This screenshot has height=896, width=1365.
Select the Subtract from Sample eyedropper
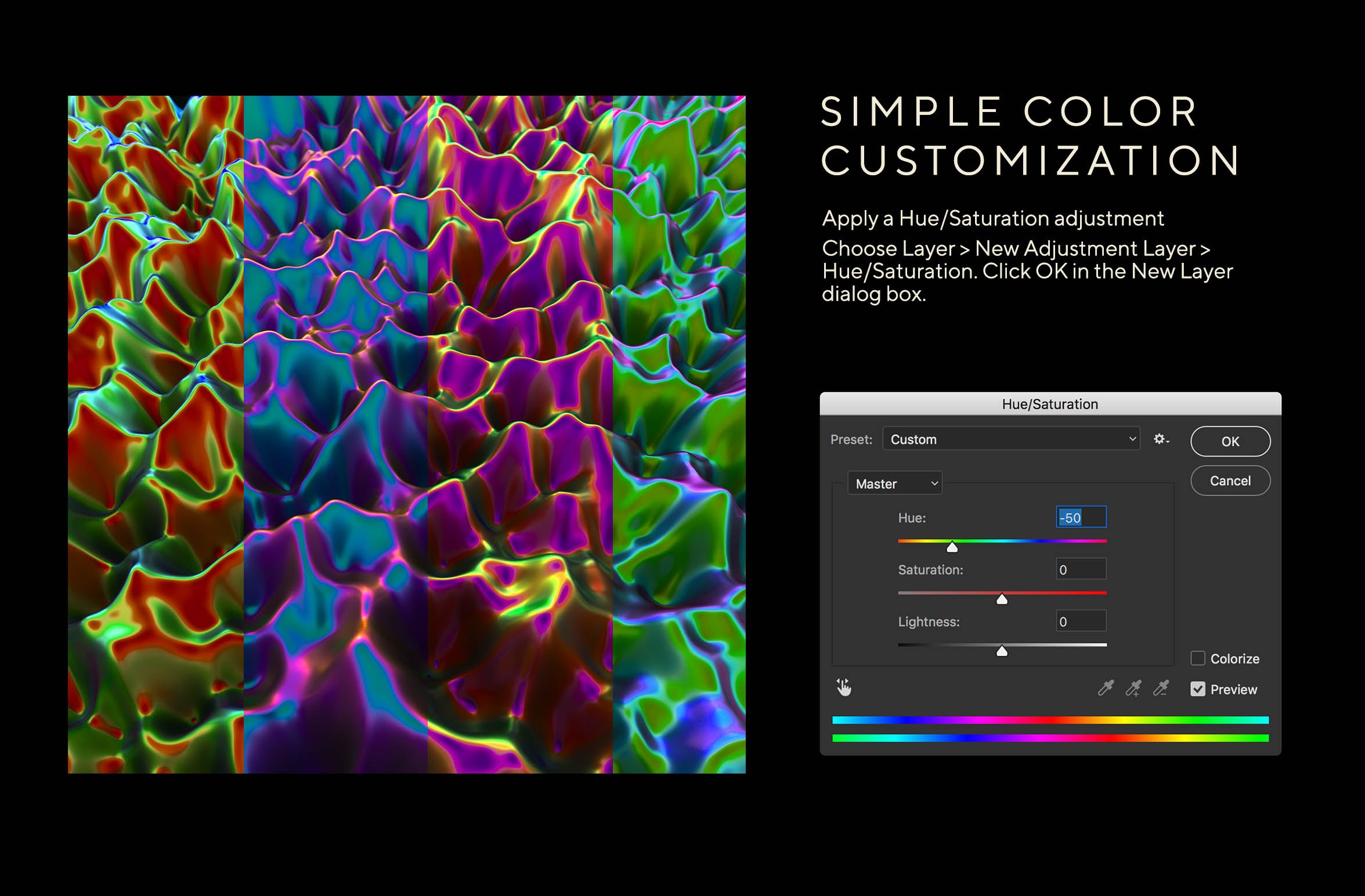(1161, 688)
